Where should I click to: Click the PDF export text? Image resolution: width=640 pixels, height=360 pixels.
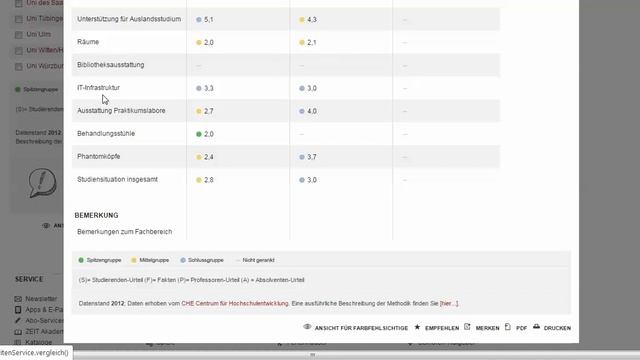[x=521, y=328]
